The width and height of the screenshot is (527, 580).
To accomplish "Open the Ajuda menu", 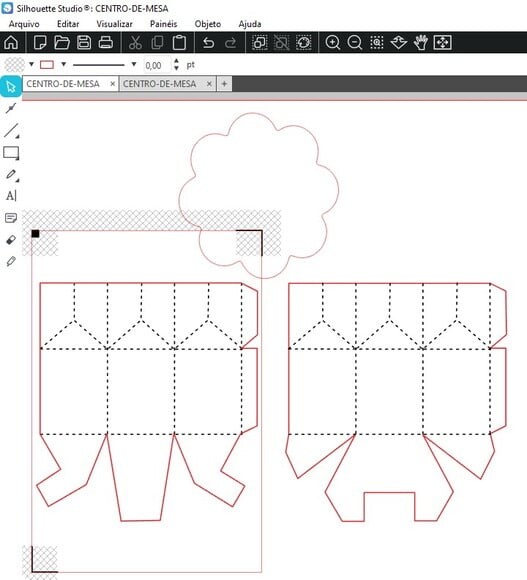I will pos(250,24).
